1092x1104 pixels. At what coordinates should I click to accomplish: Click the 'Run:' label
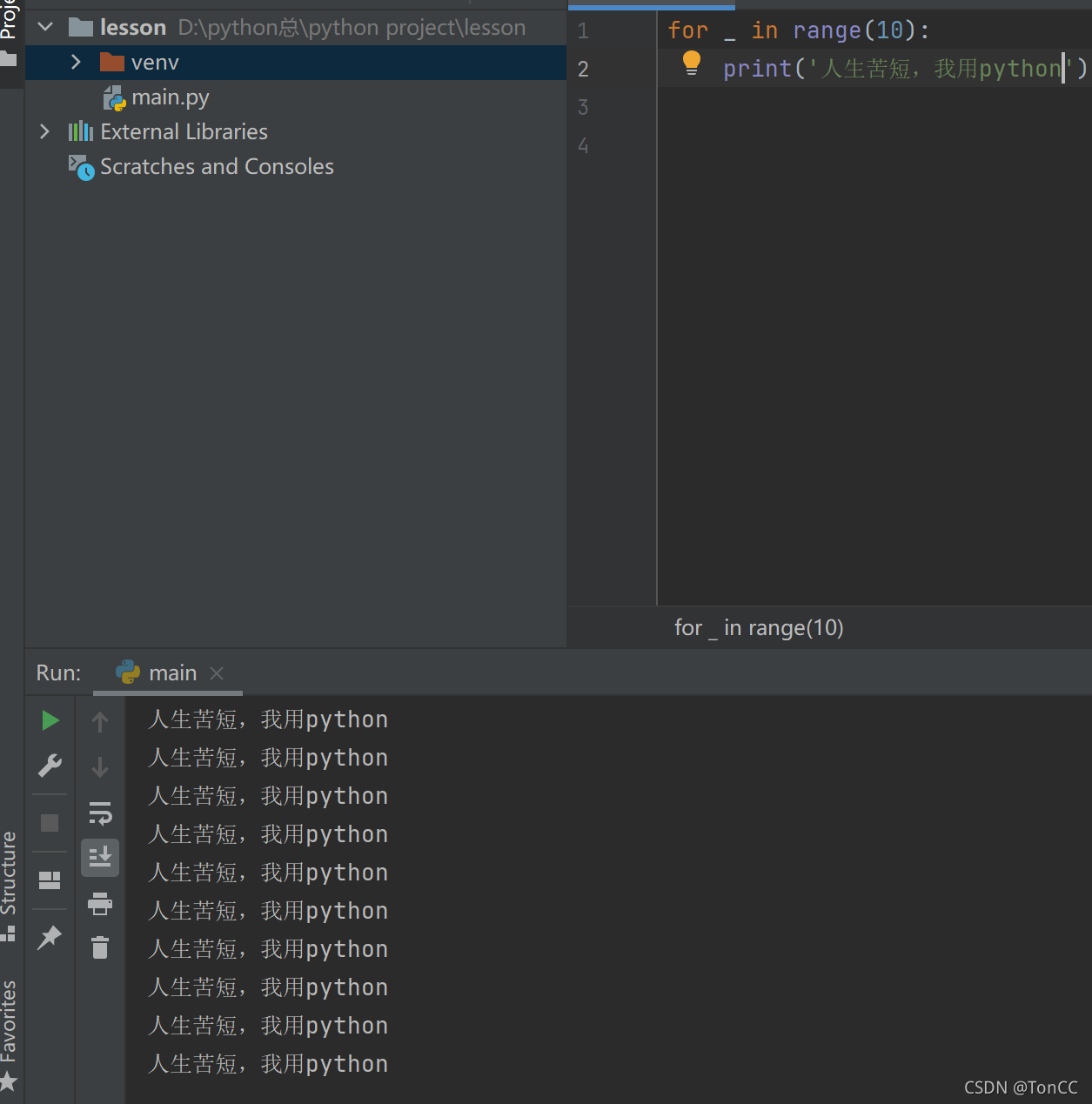click(58, 672)
